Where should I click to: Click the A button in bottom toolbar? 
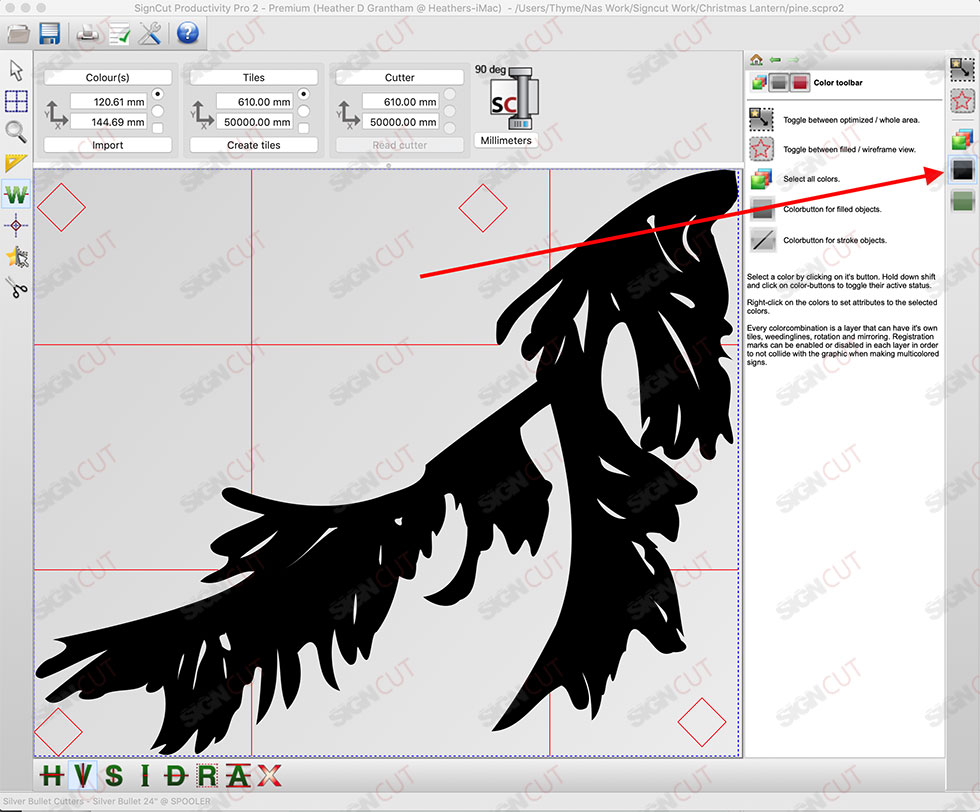(x=238, y=776)
